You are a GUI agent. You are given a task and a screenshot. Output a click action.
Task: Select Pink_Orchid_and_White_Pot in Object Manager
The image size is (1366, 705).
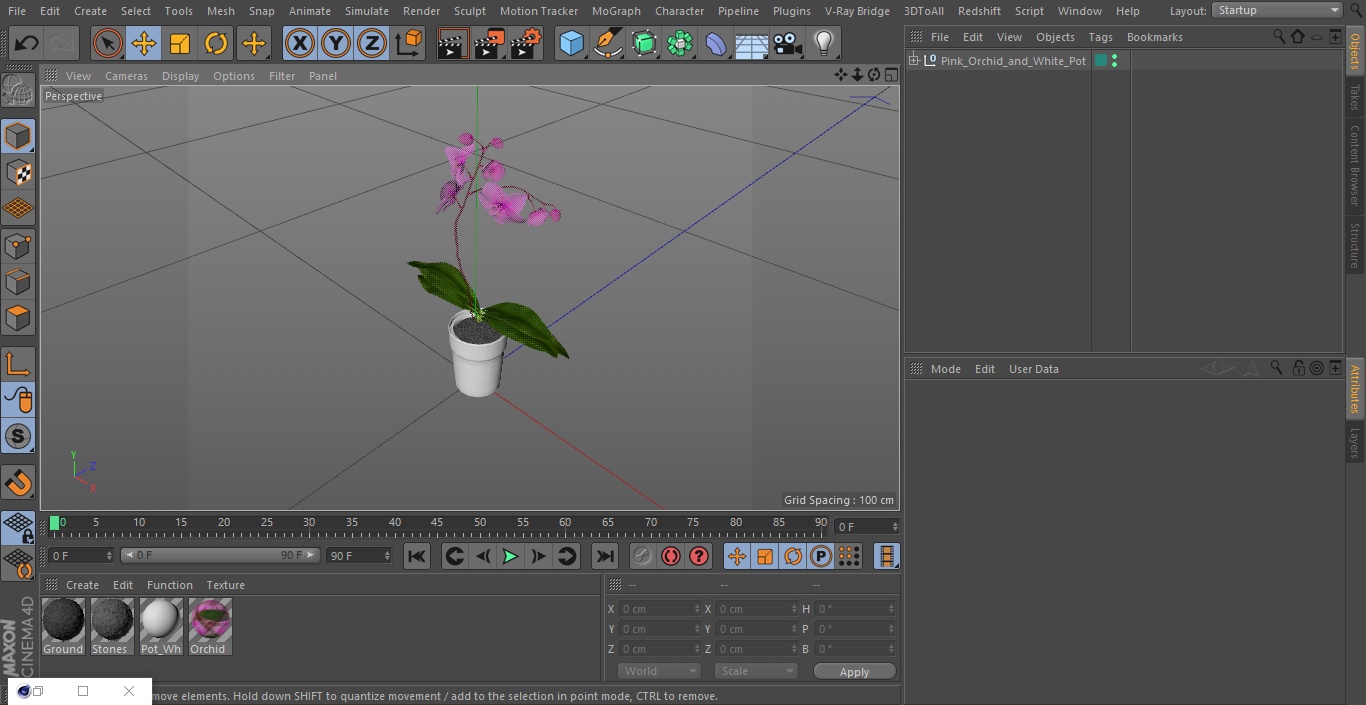point(1013,61)
